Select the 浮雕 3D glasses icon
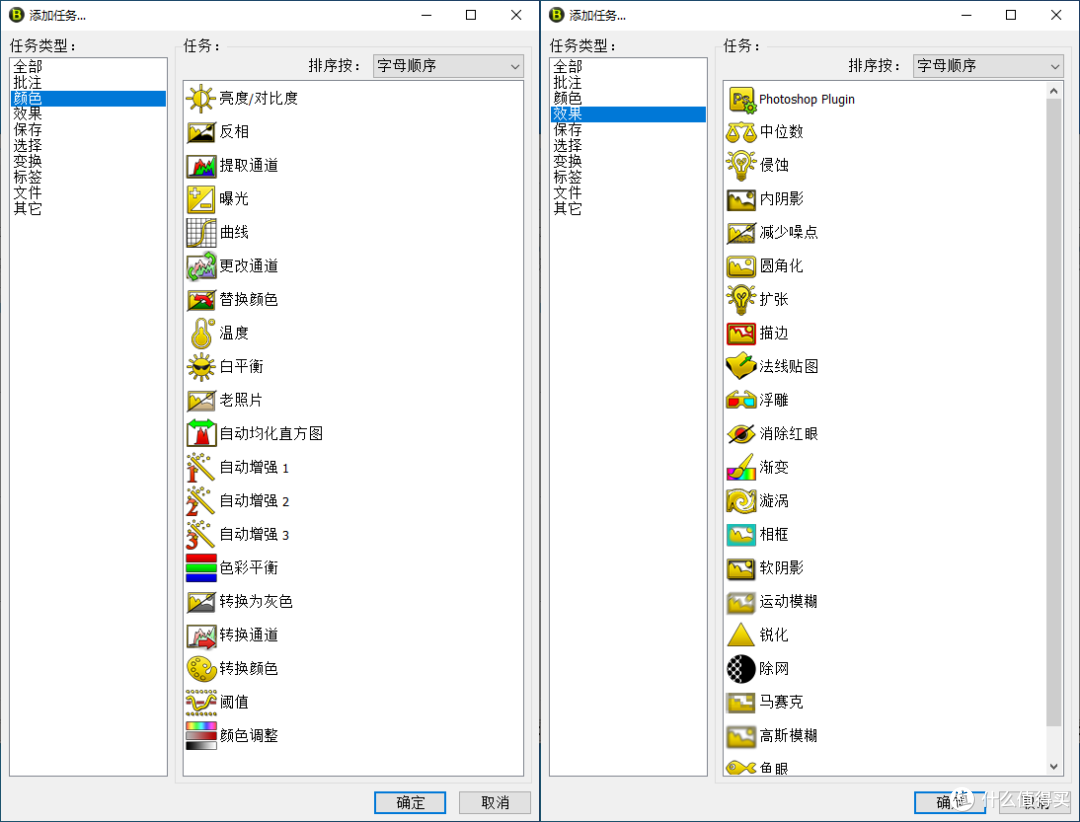 click(x=741, y=400)
